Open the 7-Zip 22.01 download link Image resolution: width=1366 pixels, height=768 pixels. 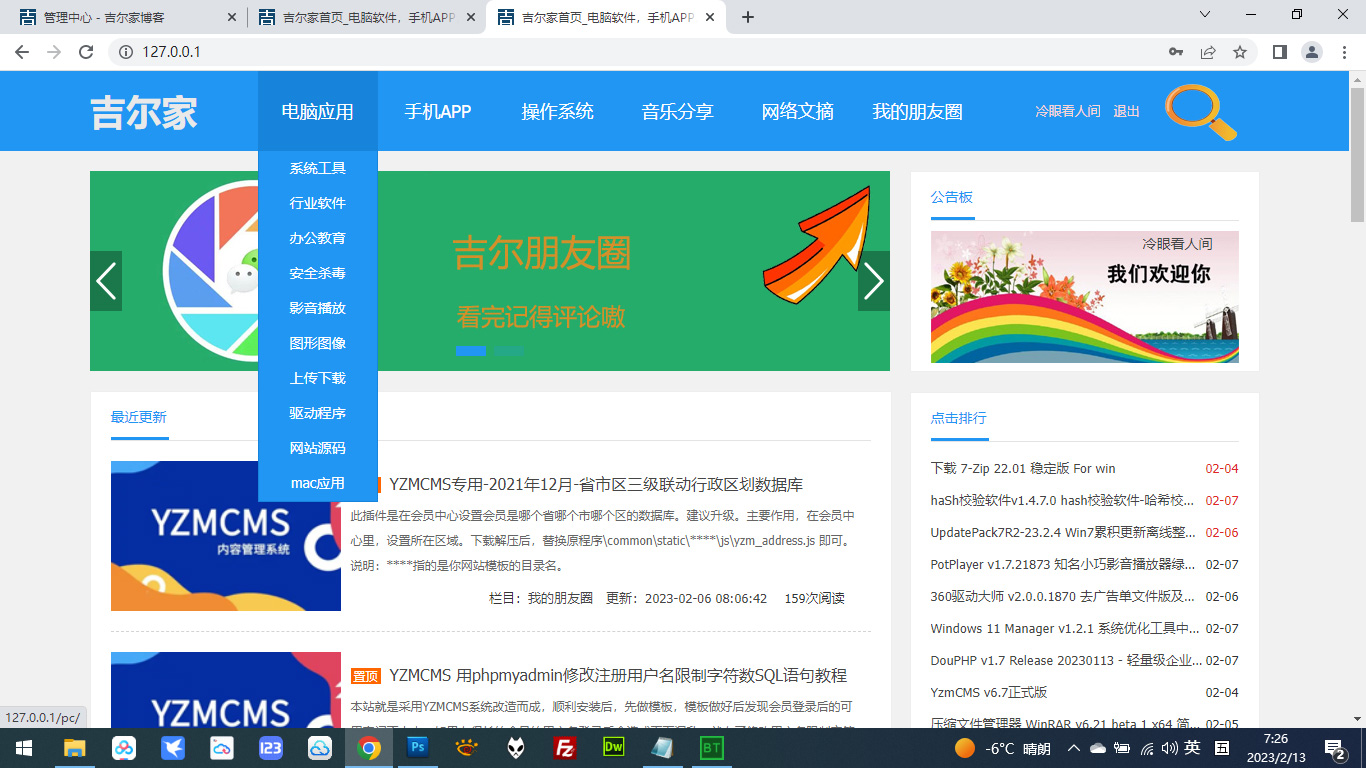point(1022,468)
